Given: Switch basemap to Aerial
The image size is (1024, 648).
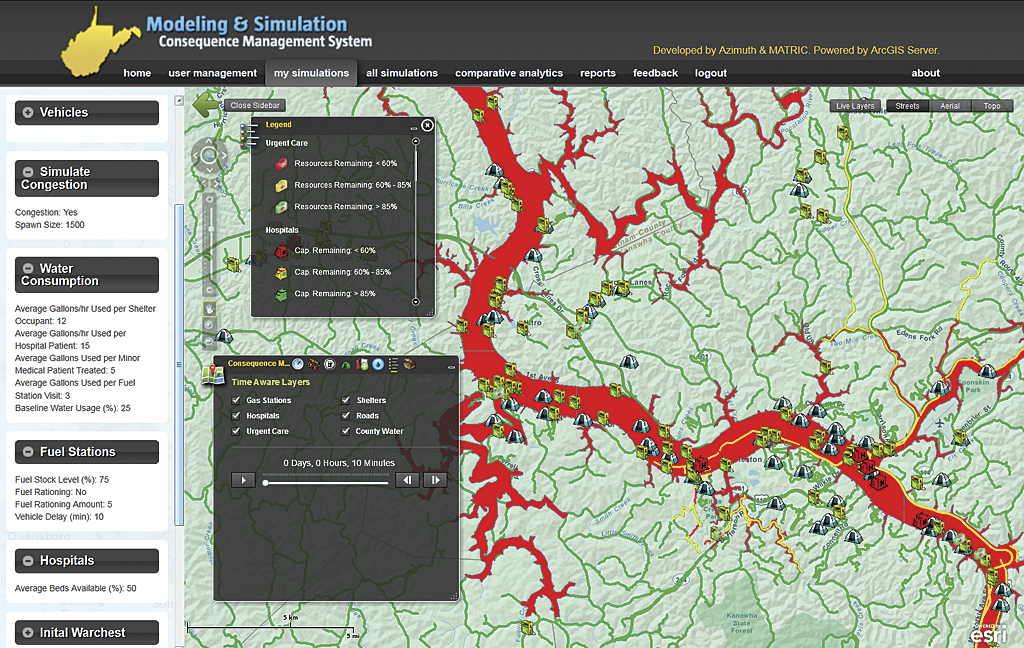Looking at the screenshot, I should (950, 106).
